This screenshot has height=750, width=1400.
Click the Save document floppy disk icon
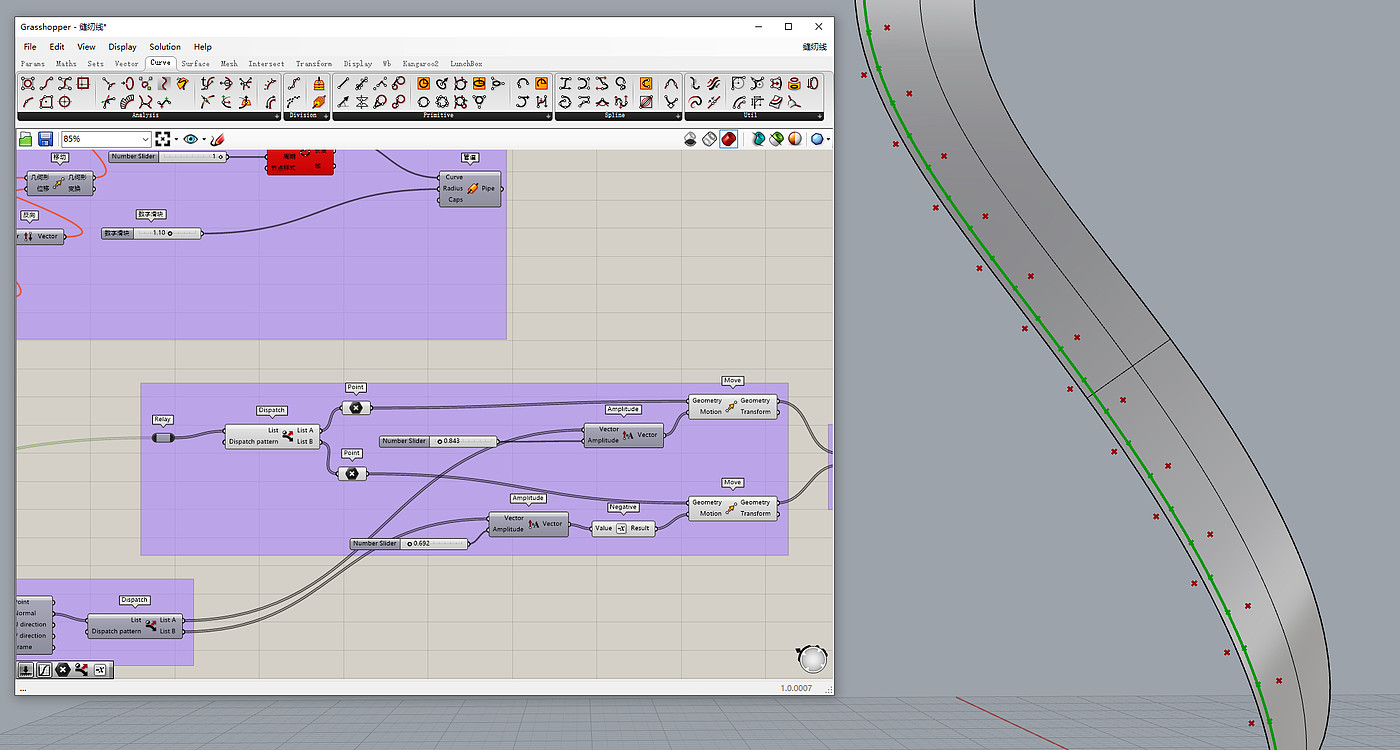[x=45, y=139]
